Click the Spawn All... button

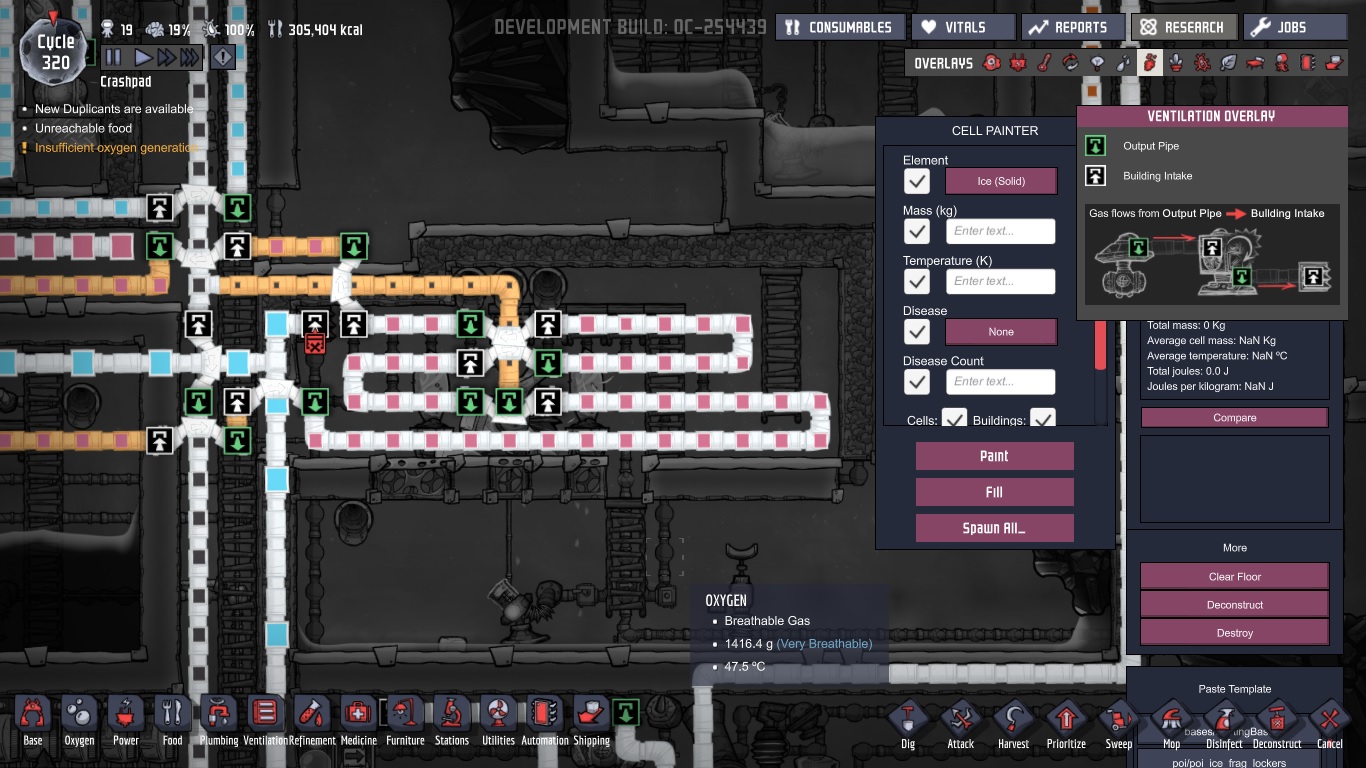pyautogui.click(x=994, y=528)
